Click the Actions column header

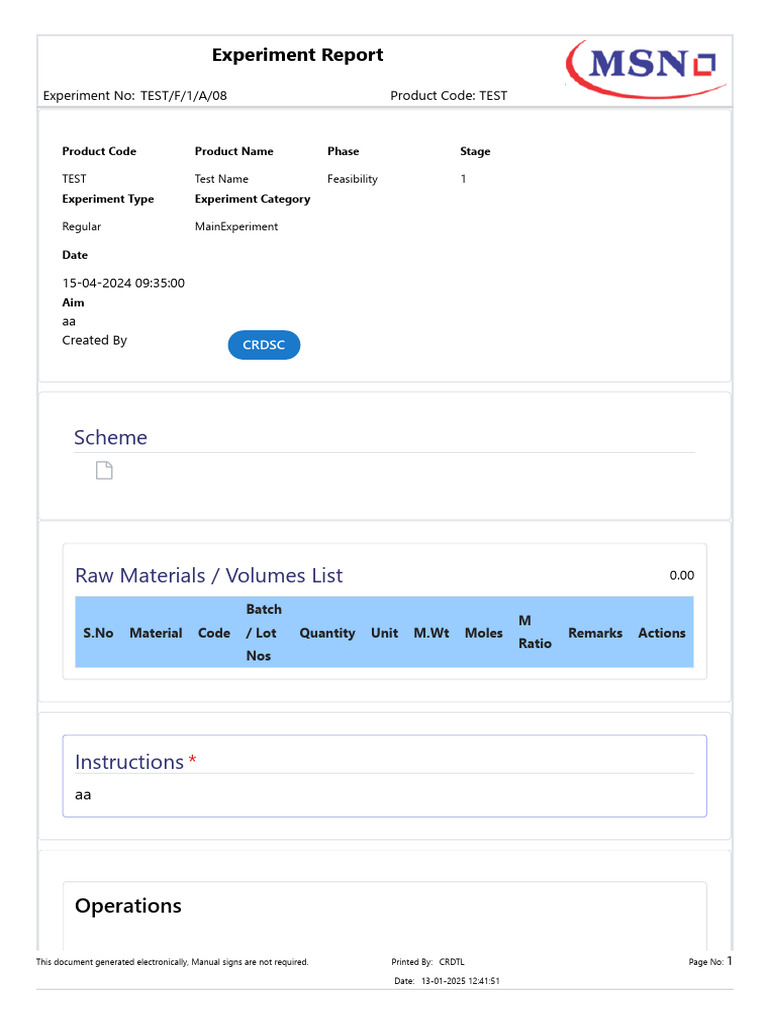(x=662, y=633)
